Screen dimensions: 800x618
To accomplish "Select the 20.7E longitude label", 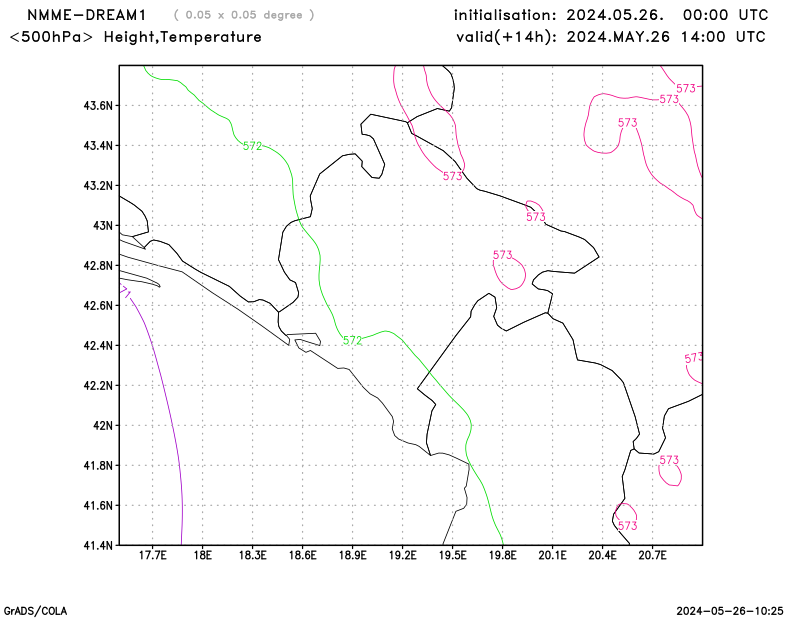I will point(653,555).
